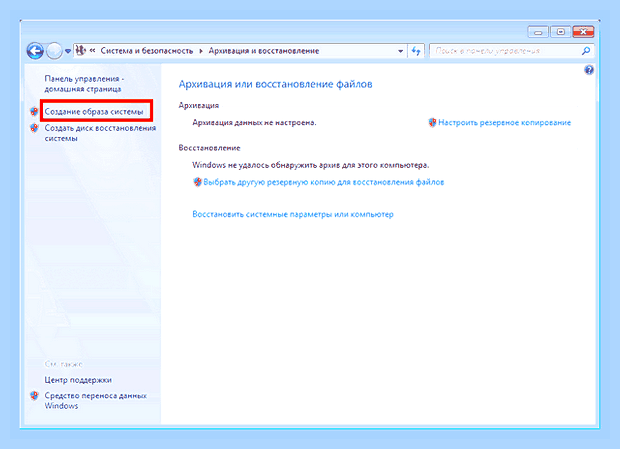Screen dimensions: 620x449
Task: Click shield icon beside 'Создать диск восстановления системы'
Action: click(34, 128)
